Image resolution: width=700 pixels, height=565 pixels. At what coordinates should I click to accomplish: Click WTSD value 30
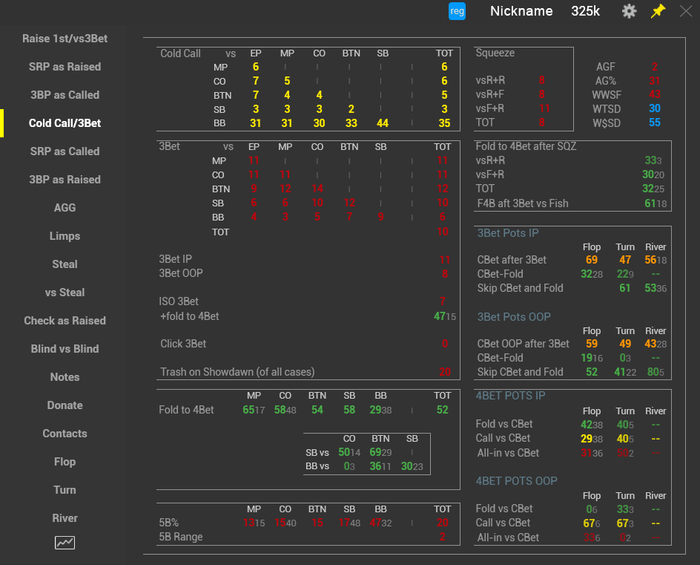[654, 108]
